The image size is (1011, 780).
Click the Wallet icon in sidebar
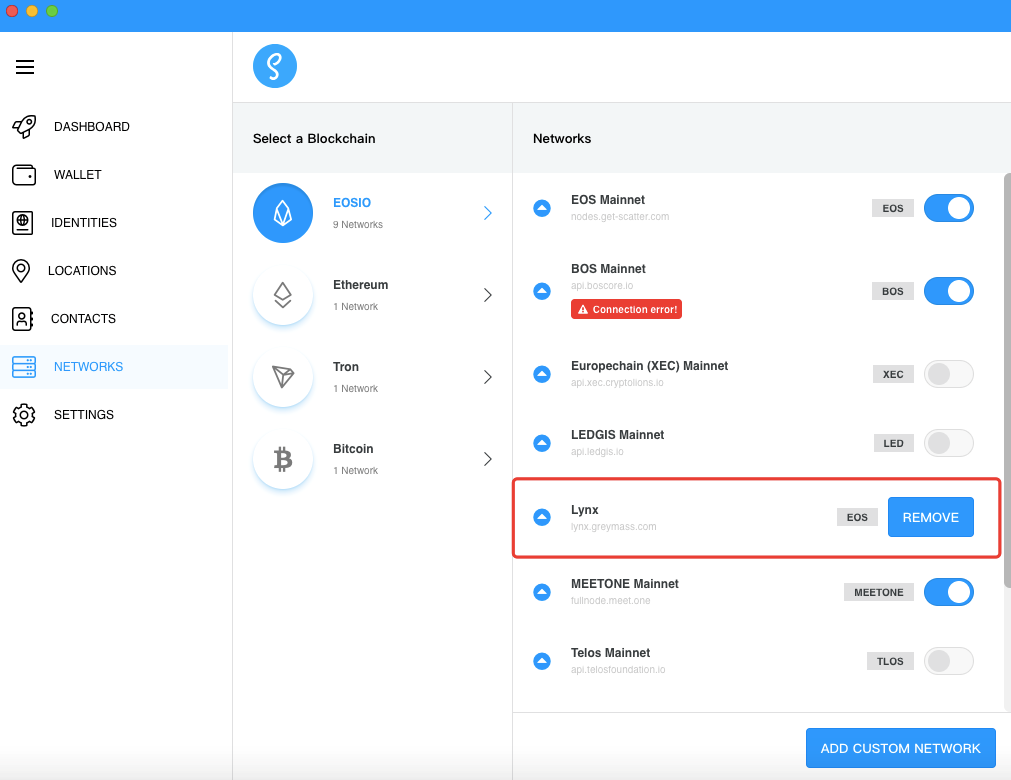click(x=24, y=175)
